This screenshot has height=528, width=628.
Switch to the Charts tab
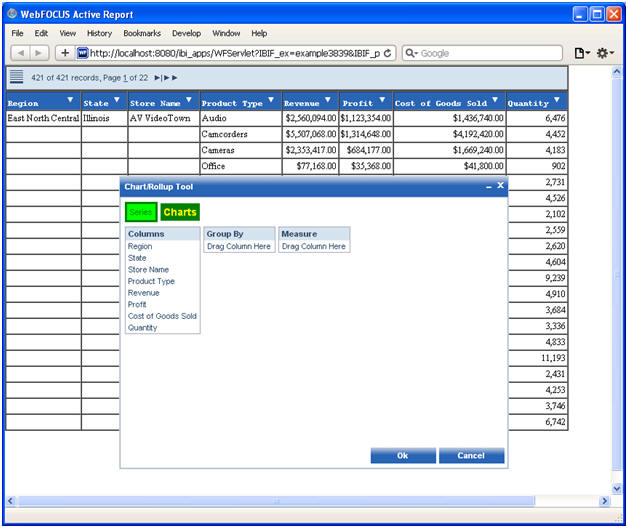coord(180,212)
